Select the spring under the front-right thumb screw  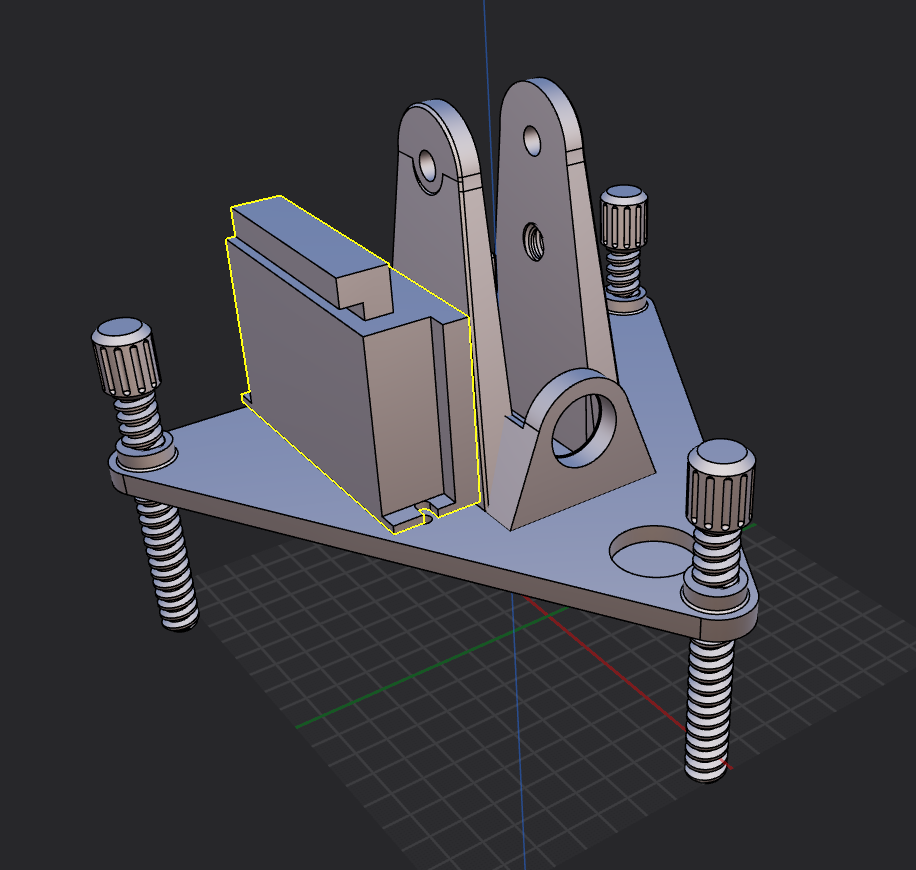tap(716, 556)
